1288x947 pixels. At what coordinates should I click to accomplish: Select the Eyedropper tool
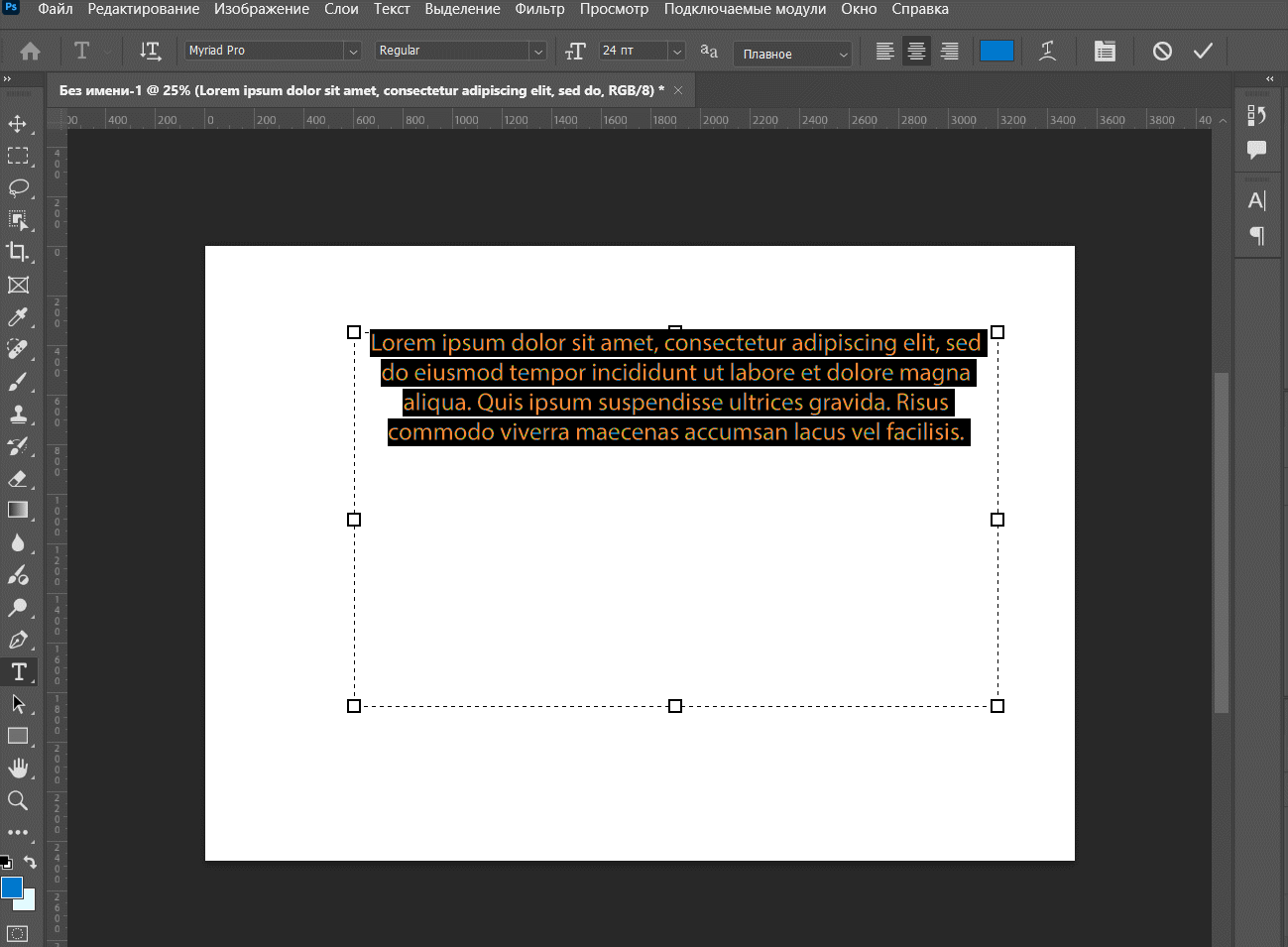(x=18, y=317)
